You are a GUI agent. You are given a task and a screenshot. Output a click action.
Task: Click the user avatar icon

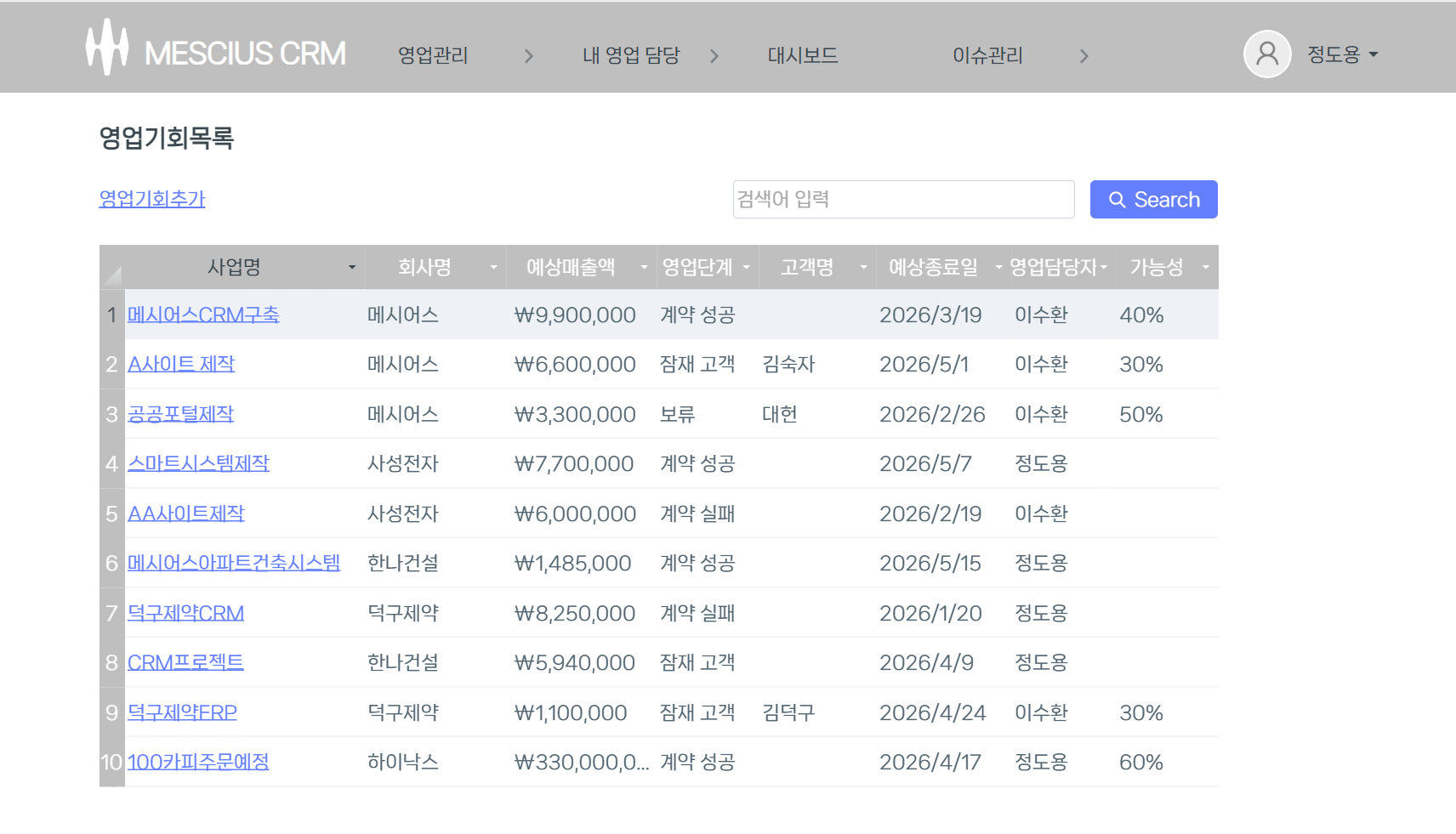pos(1267,54)
